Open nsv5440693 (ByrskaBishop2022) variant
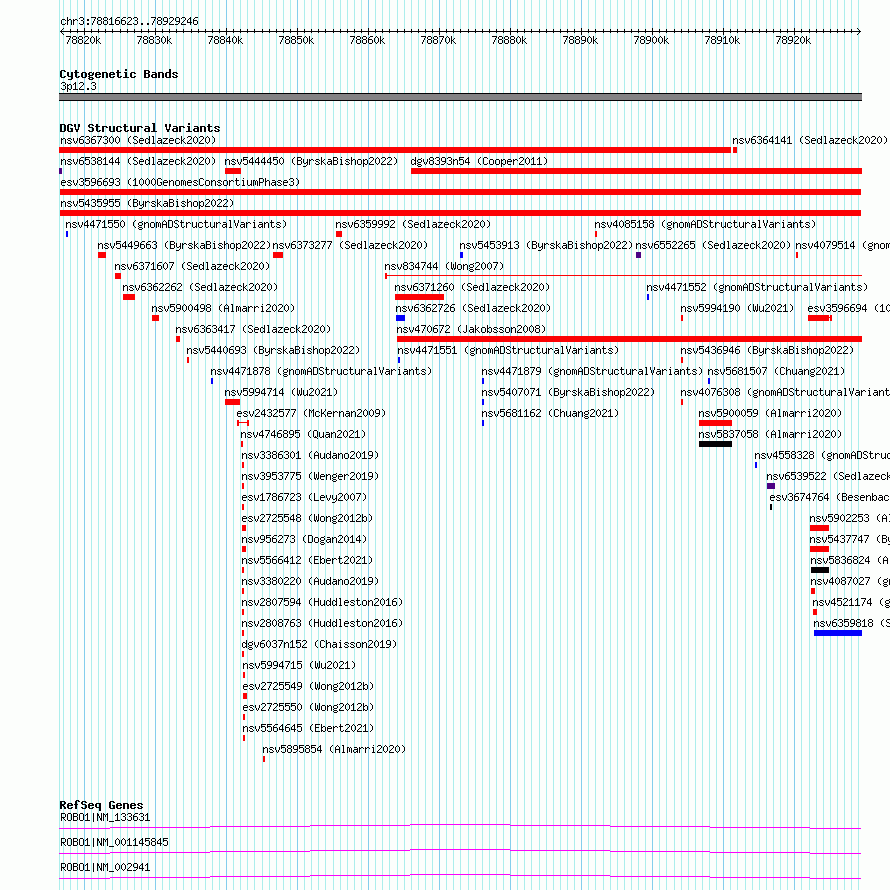Screen dimensions: 890x890 (273, 350)
